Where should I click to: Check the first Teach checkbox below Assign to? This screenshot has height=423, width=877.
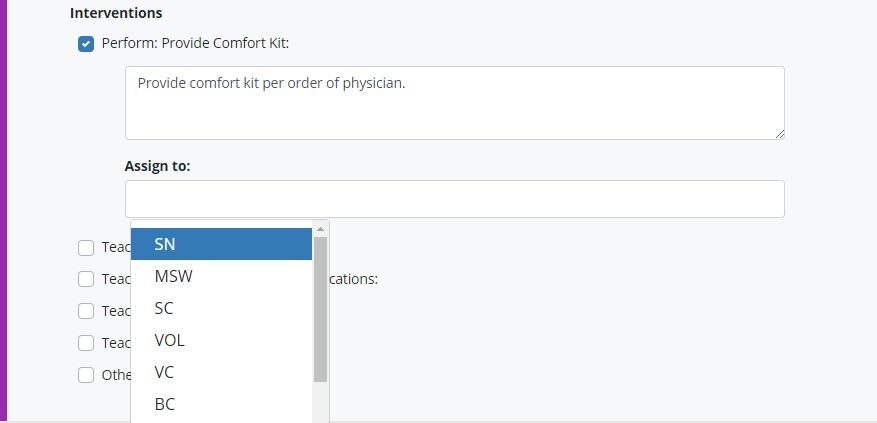tap(86, 248)
